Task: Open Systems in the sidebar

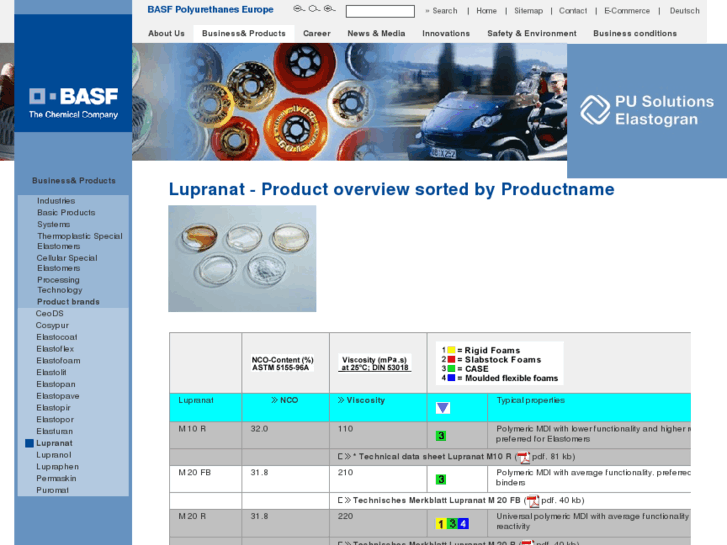Action: pos(54,224)
